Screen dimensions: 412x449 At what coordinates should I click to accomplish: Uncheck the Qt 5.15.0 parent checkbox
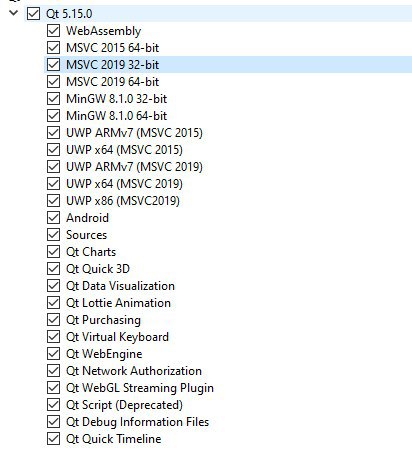[x=33, y=14]
